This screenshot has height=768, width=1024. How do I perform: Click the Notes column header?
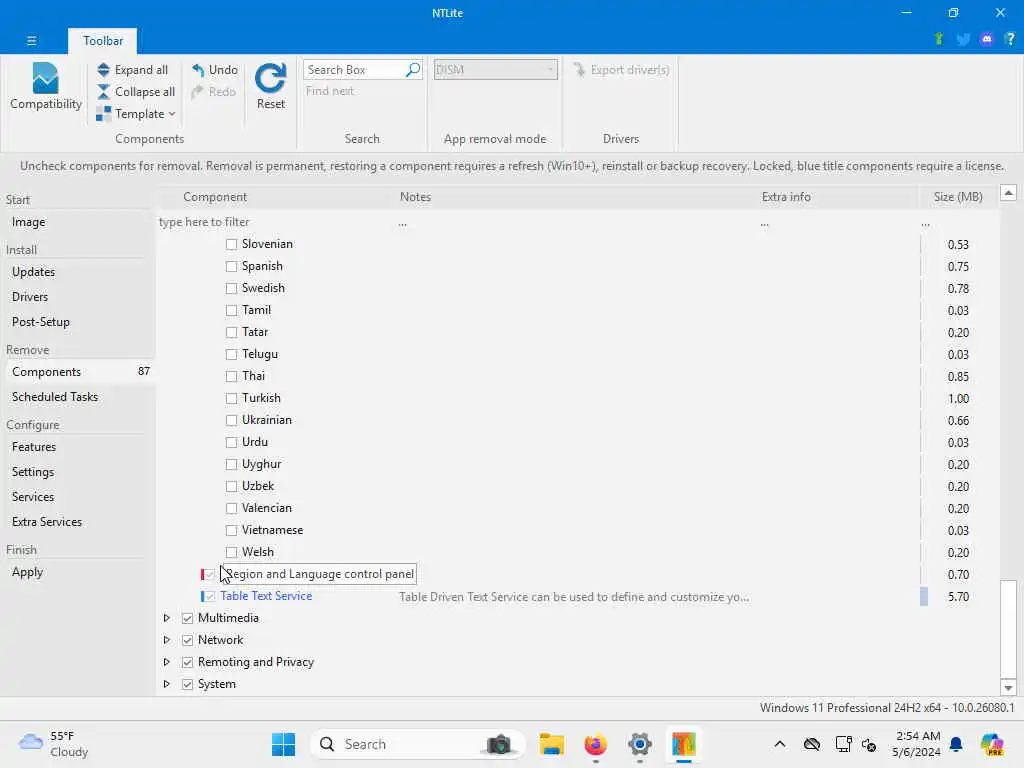click(415, 197)
